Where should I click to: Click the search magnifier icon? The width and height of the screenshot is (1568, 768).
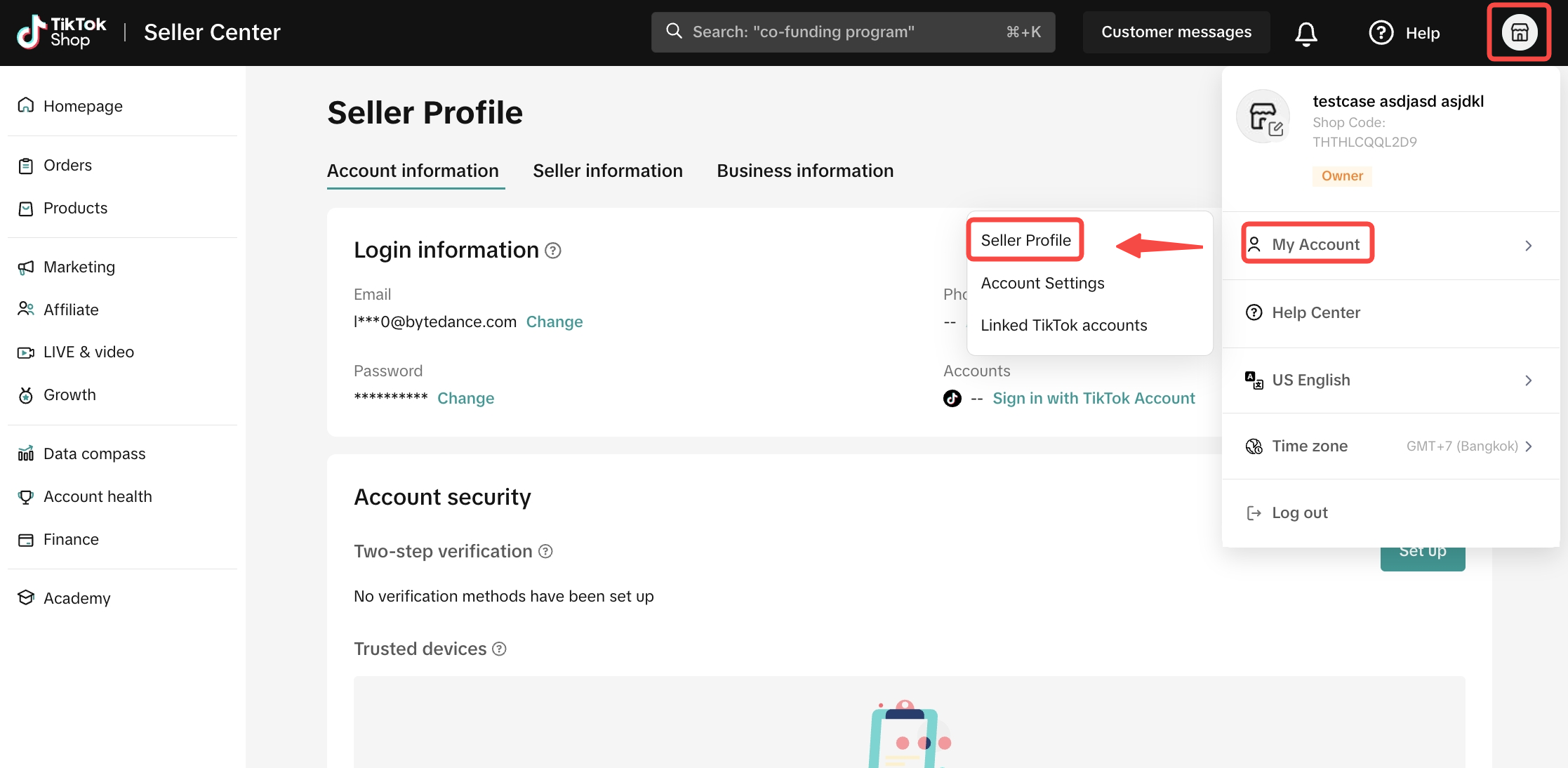(674, 32)
